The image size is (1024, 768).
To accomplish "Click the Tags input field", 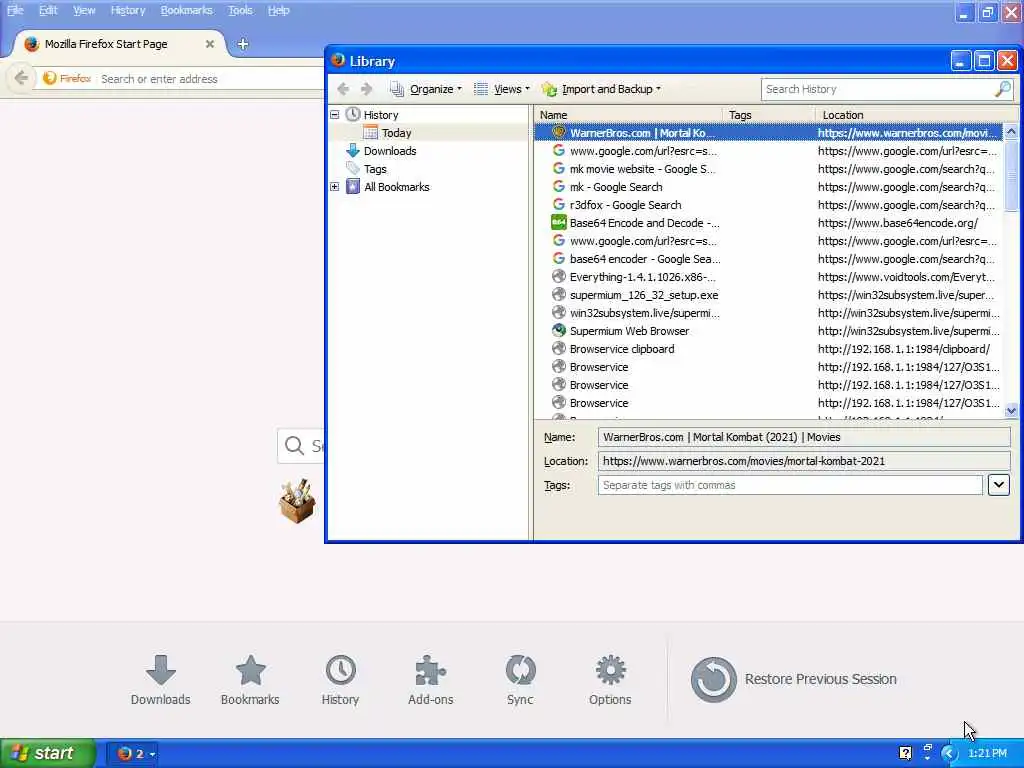I will pos(790,485).
